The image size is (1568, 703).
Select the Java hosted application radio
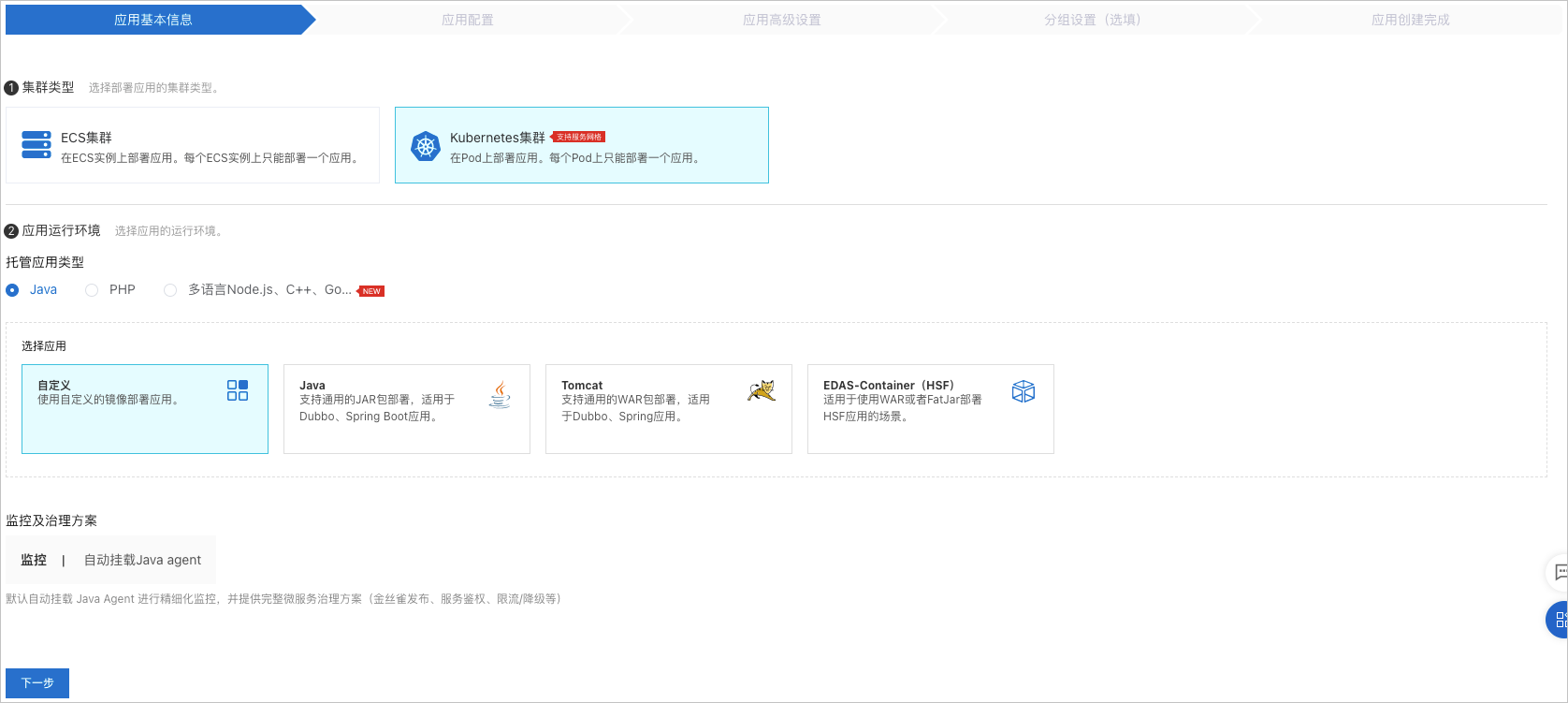pyautogui.click(x=12, y=290)
